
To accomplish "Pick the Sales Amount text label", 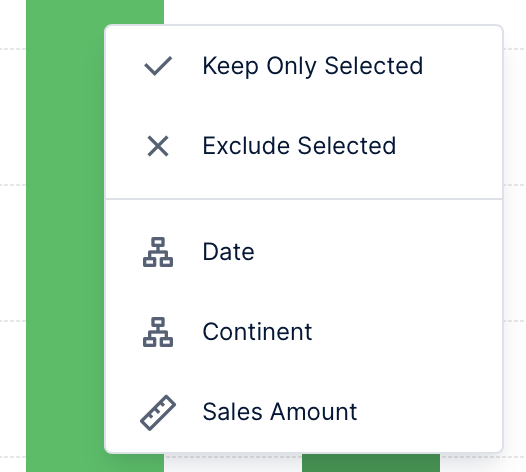I will [280, 412].
